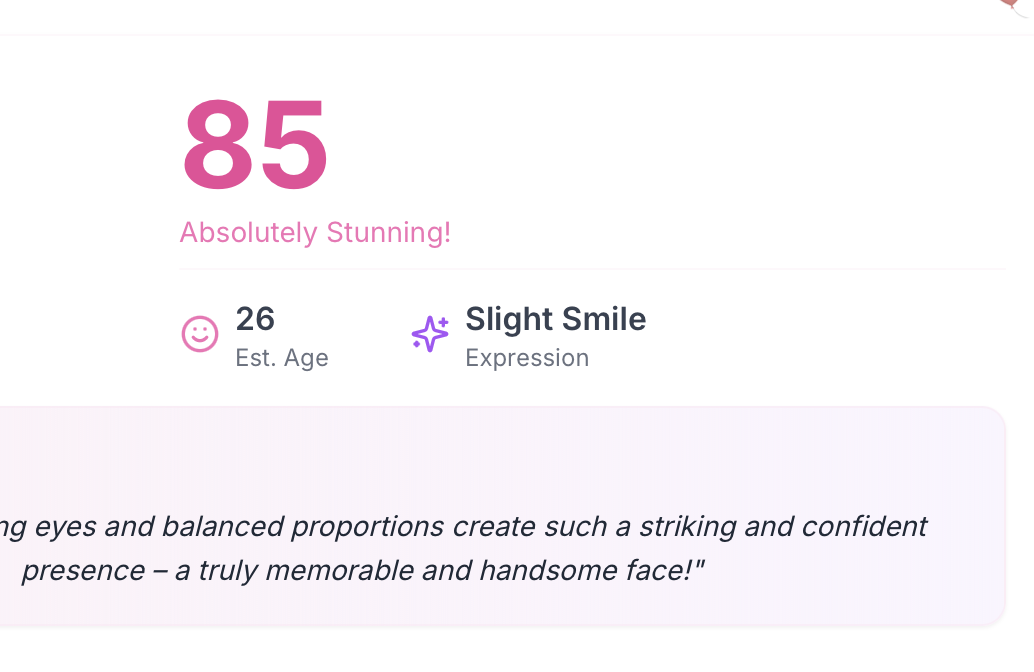This screenshot has height=672, width=1034.
Task: Click the gray "Expression" caption
Action: click(x=527, y=358)
